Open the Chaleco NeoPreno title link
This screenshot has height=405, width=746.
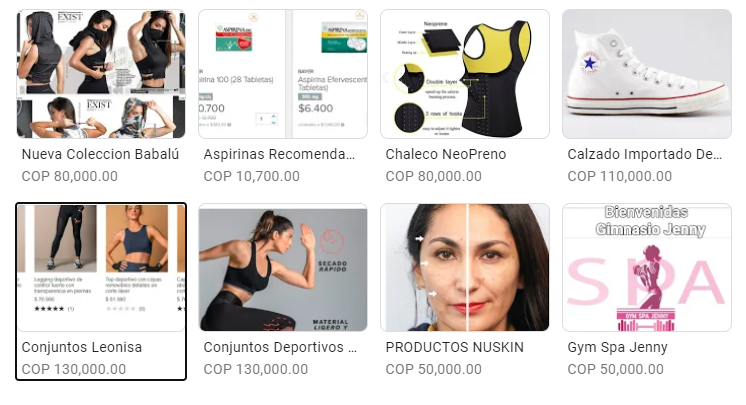click(x=446, y=154)
